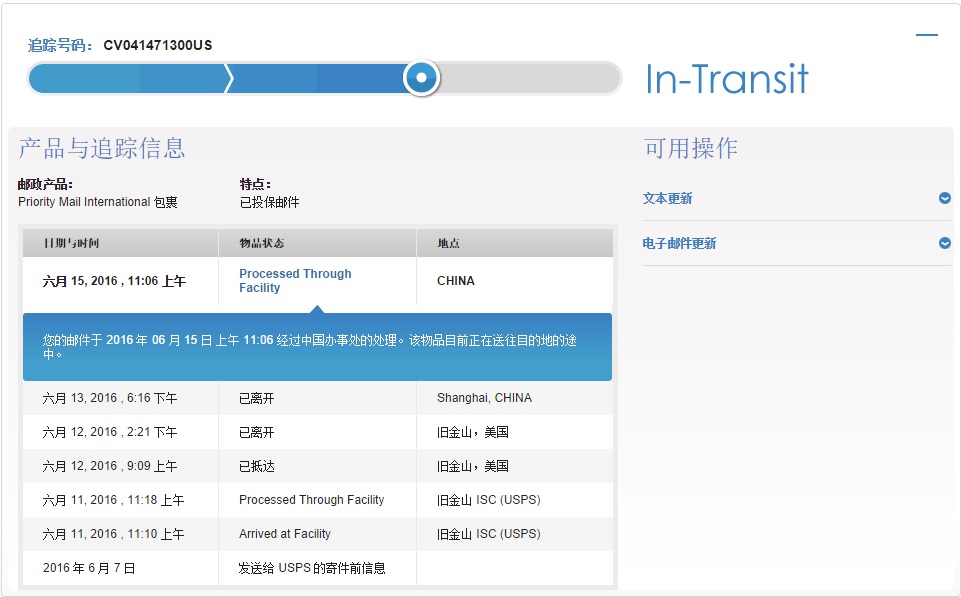Select tracking number CV041471300US
This screenshot has height=597, width=961.
158,45
